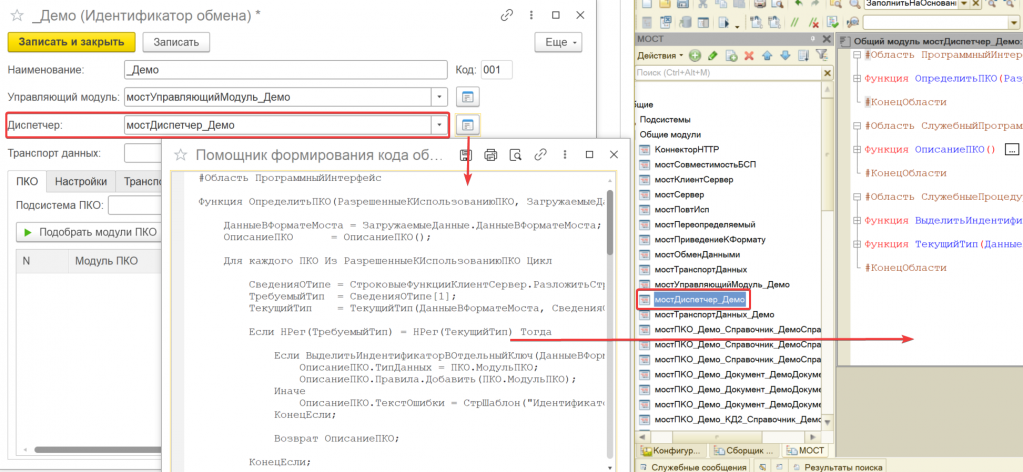The image size is (1023, 472).
Task: Click Записать и закрыть
Action: point(71,42)
